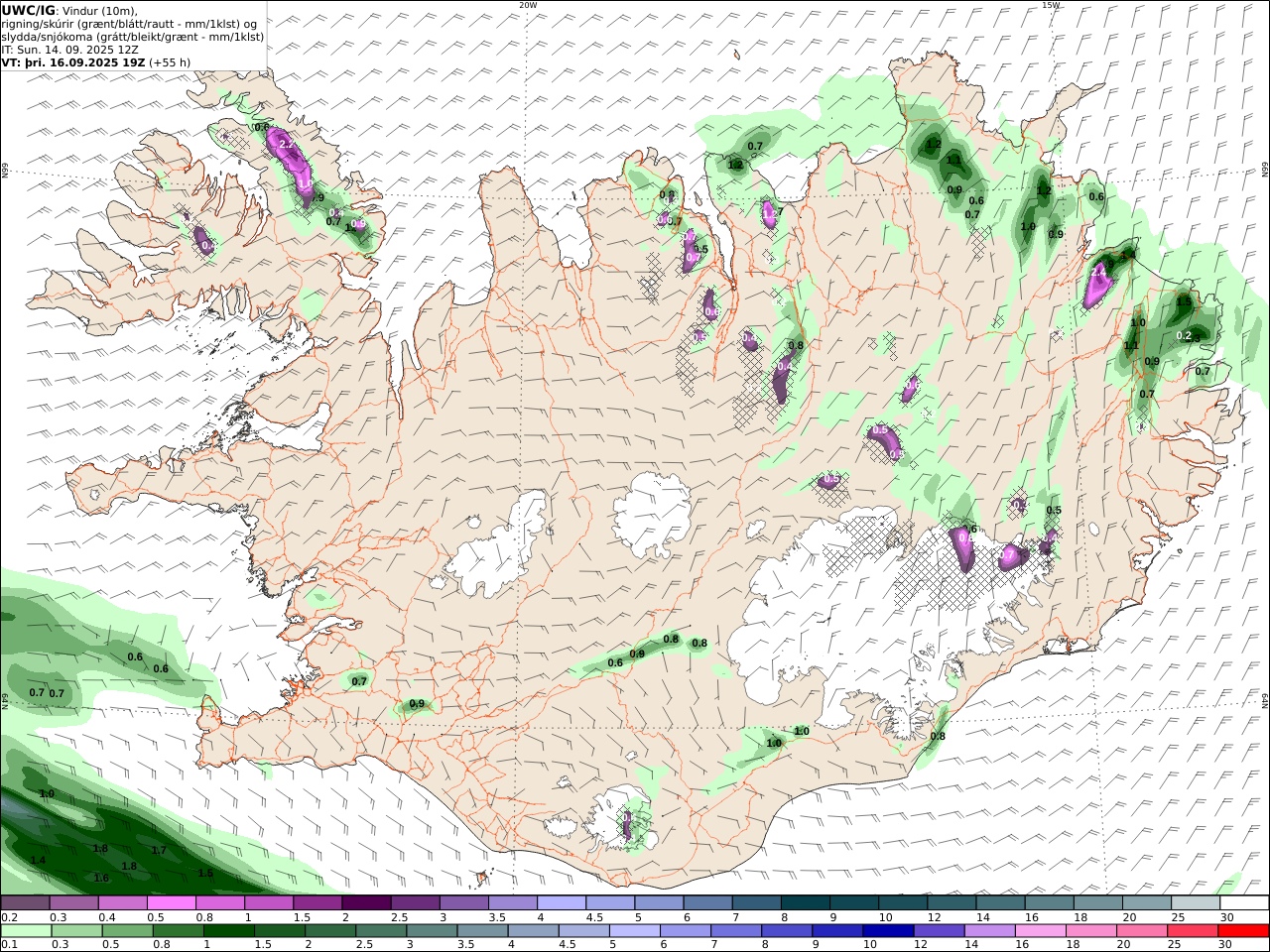Click the 2.2 value in the Westfjords snow band

coord(287,145)
